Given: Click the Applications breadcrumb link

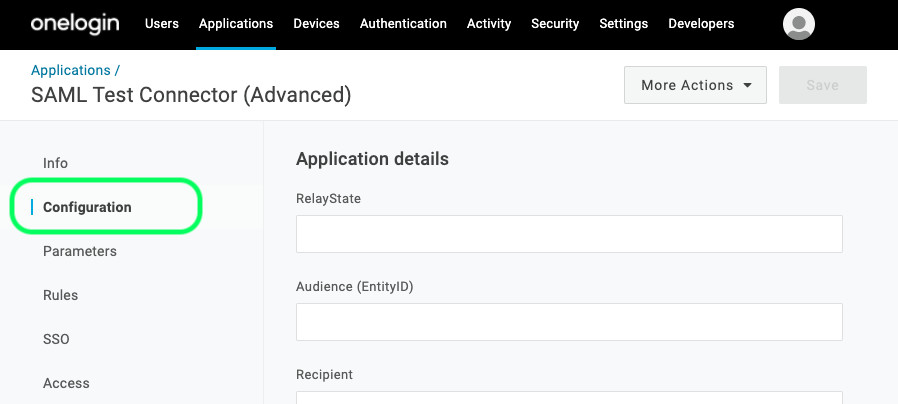Looking at the screenshot, I should point(70,70).
